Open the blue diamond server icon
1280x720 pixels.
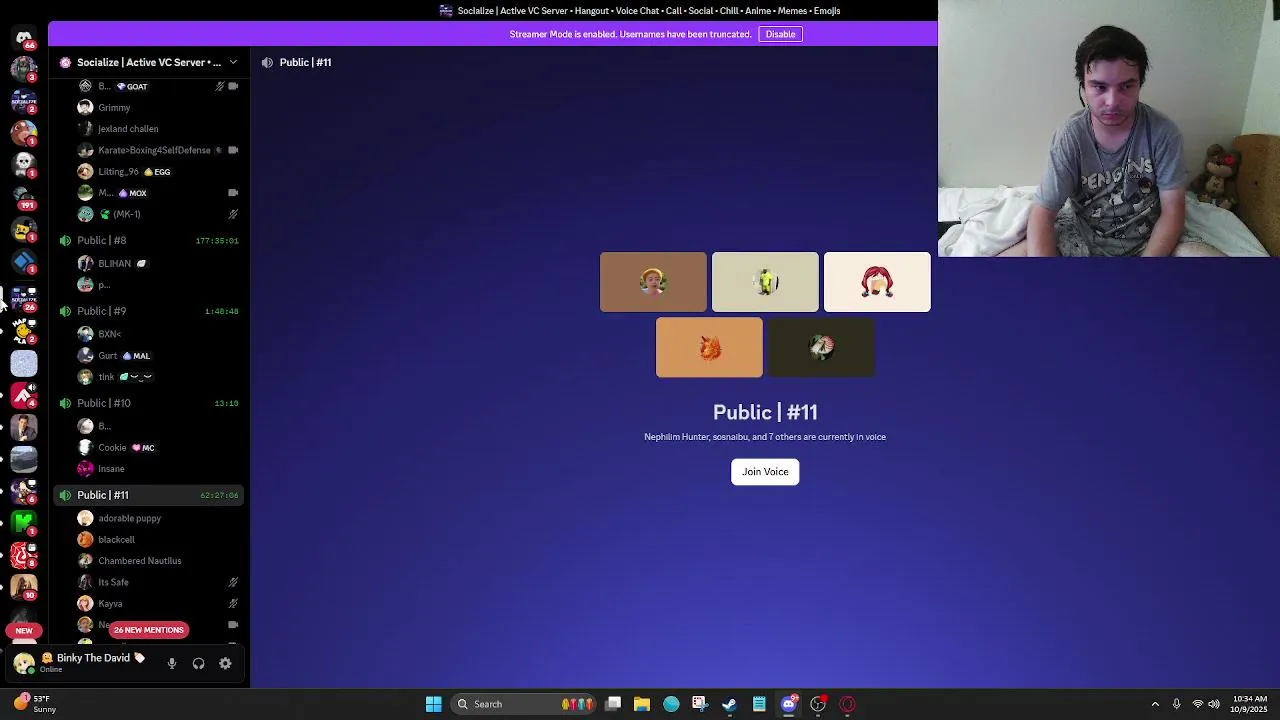(x=24, y=262)
